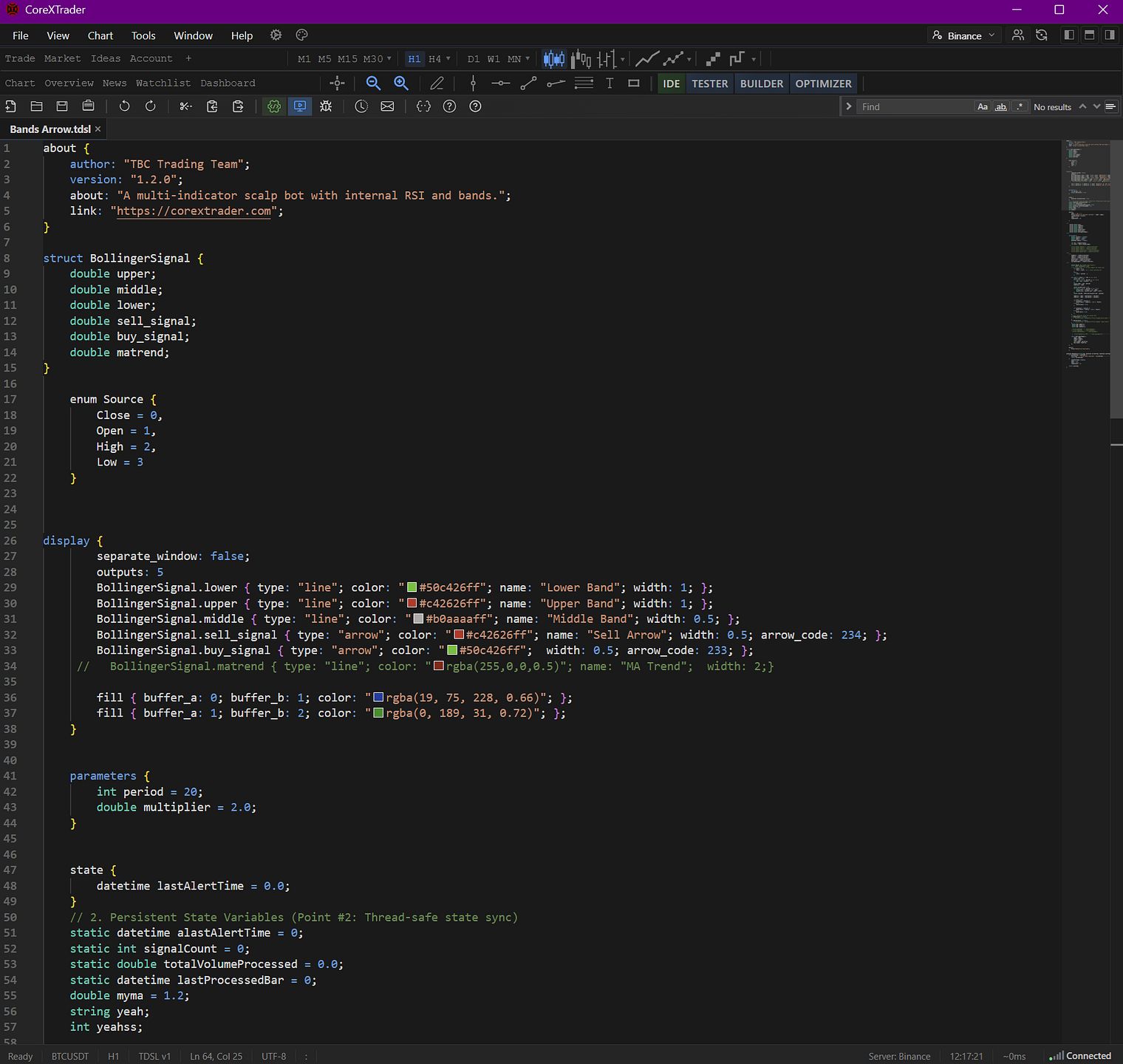1123x1064 pixels.
Task: Open the bar chart types dropdown arrow
Action: click(623, 58)
